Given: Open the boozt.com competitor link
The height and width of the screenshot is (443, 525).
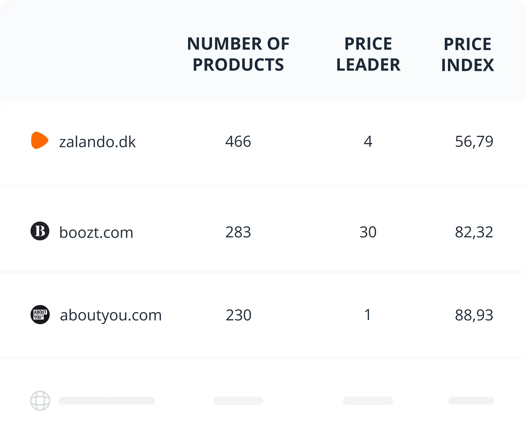Looking at the screenshot, I should (x=96, y=232).
